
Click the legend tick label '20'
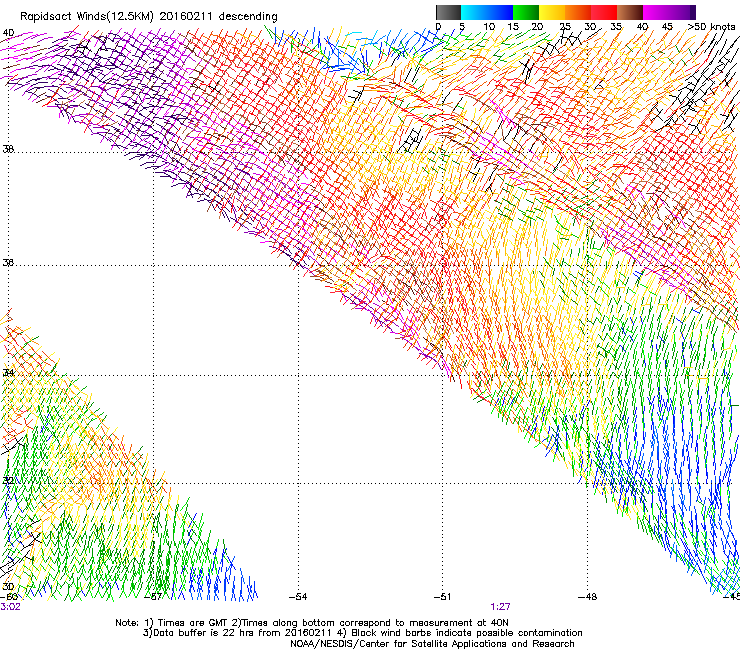[537, 27]
